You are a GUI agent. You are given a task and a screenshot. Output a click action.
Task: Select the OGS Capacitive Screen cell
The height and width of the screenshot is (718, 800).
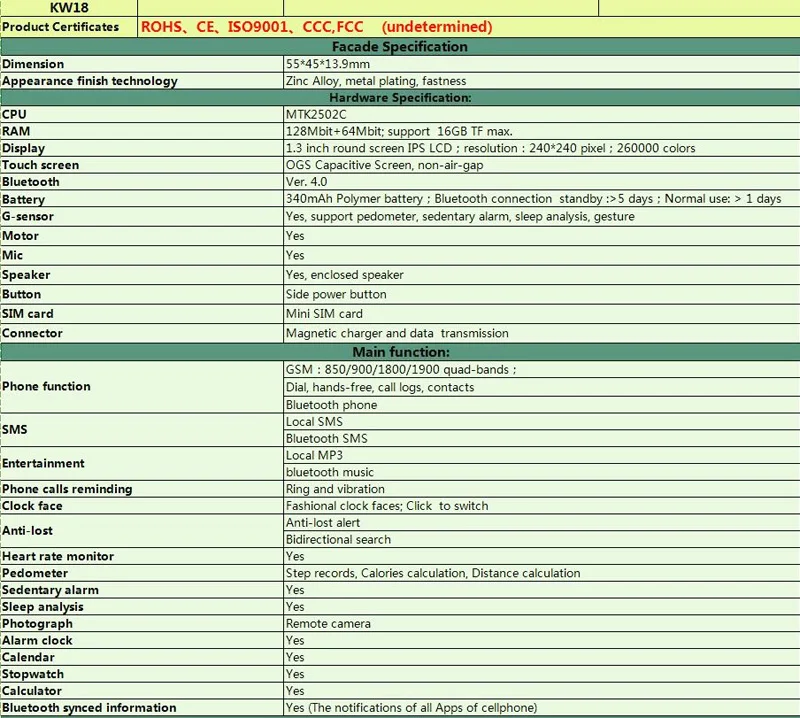[542, 165]
